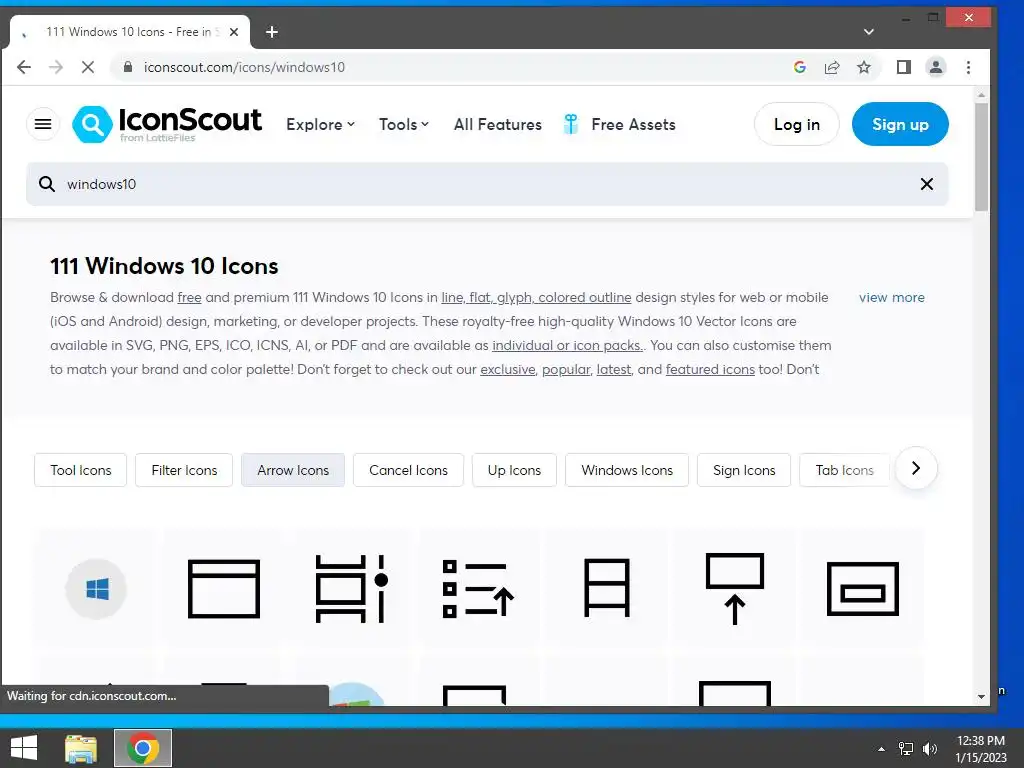
Task: Open Free Assets menu item
Action: pos(633,124)
